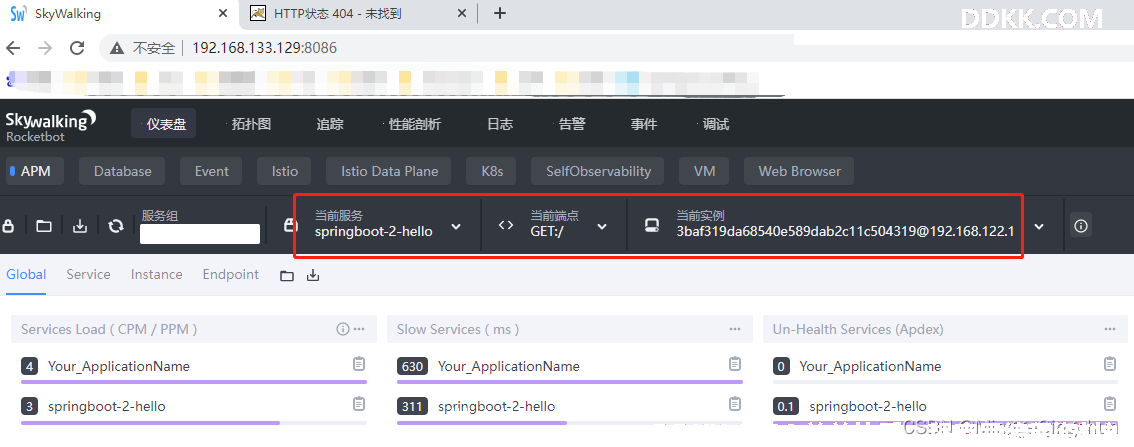Image resolution: width=1134 pixels, height=447 pixels.
Task: Click the info icon on Services Load panel
Action: (x=343, y=329)
